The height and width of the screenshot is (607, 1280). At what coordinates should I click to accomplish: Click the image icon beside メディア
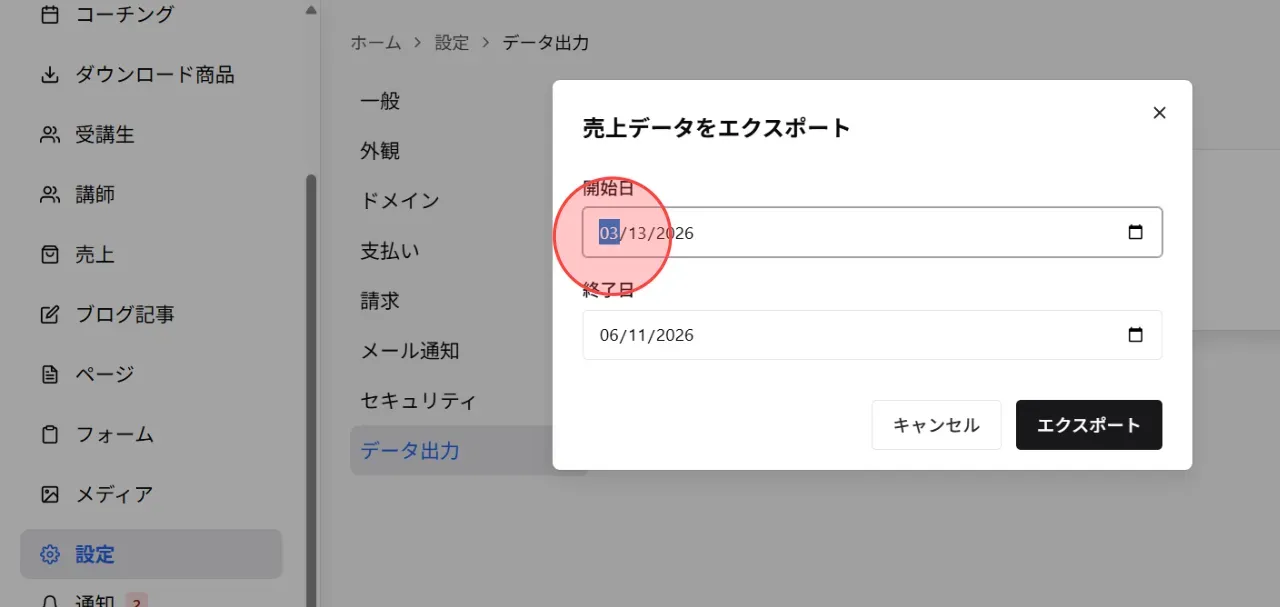tap(50, 495)
